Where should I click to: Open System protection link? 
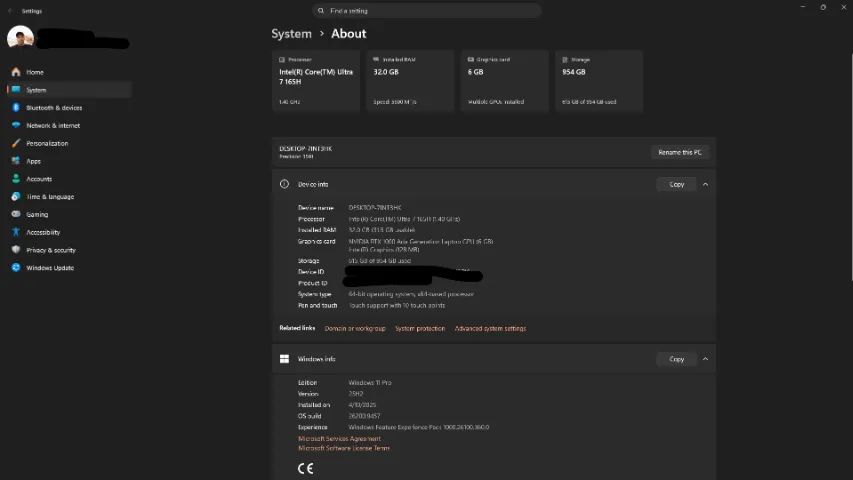420,329
